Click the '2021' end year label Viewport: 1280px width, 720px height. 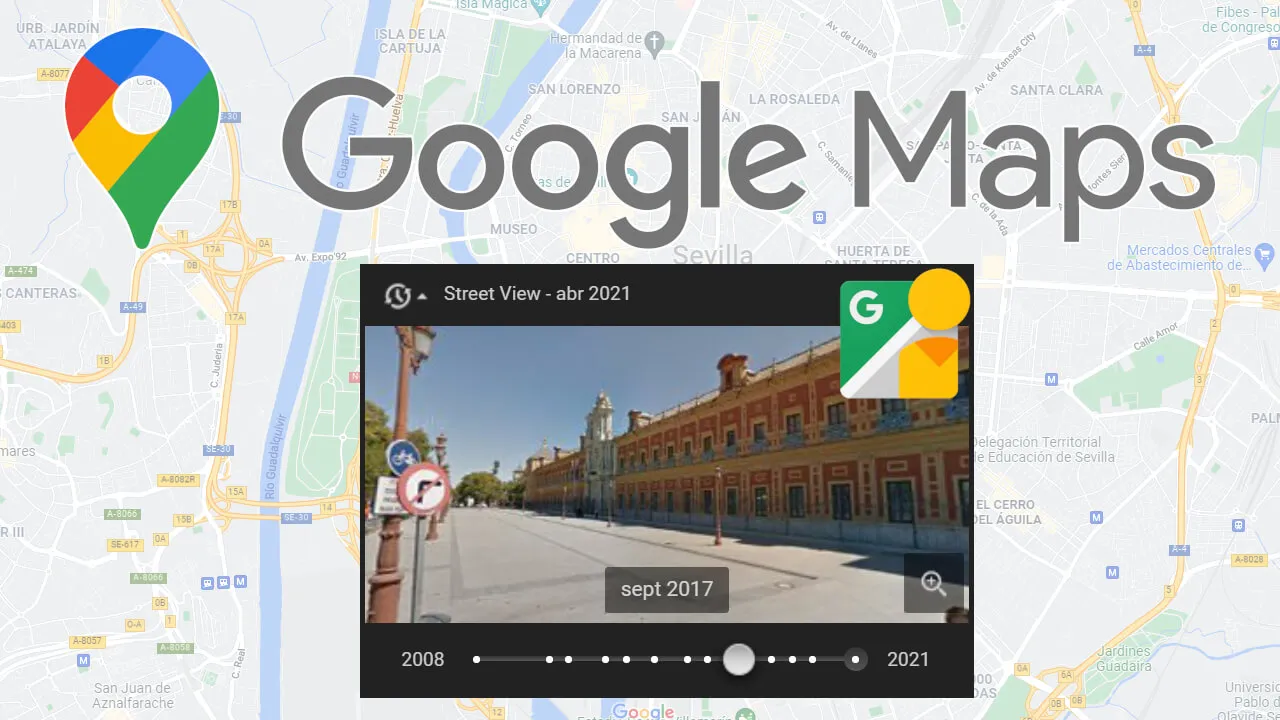tap(908, 659)
